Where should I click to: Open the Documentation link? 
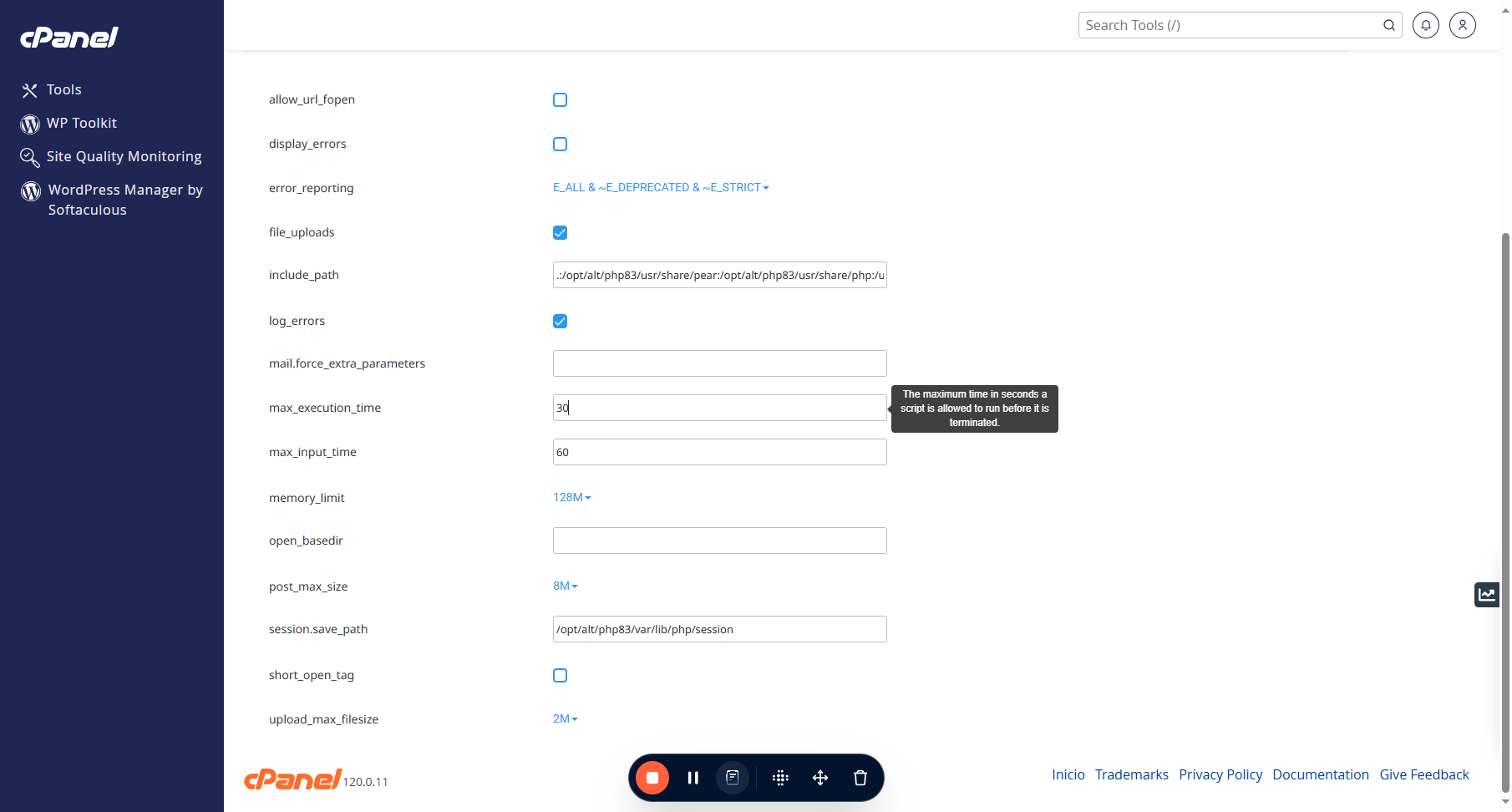tap(1321, 774)
